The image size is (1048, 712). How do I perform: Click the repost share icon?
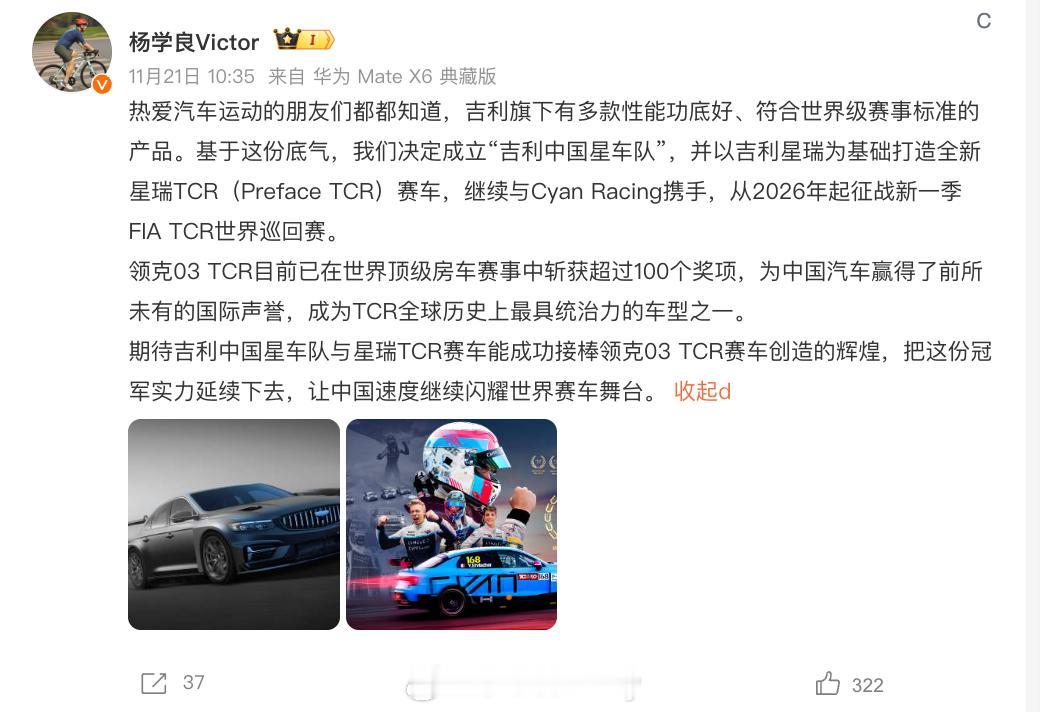(154, 683)
